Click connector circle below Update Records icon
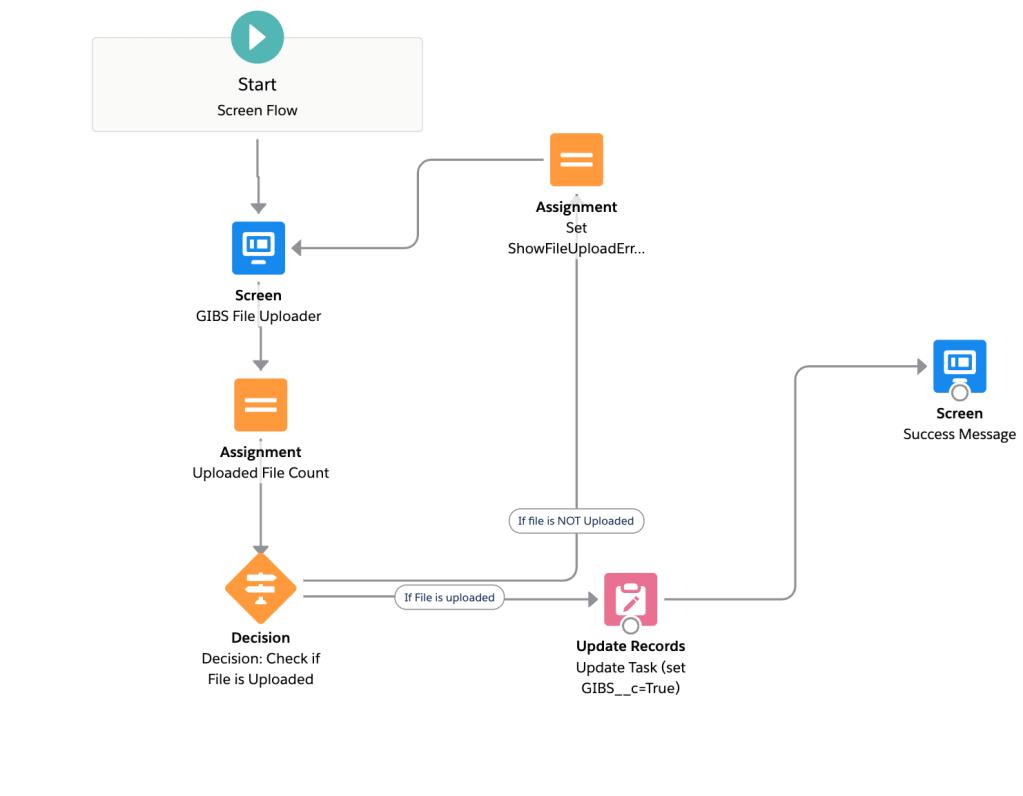1023x796 pixels. [x=630, y=626]
